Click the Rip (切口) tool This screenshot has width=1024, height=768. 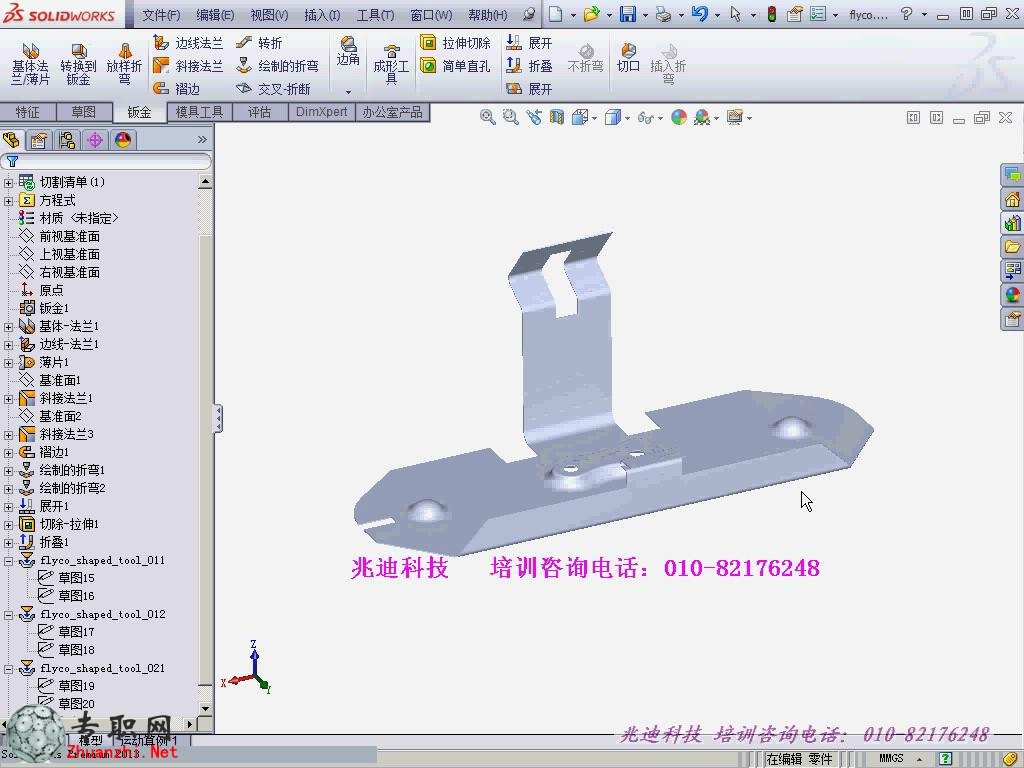click(x=628, y=57)
